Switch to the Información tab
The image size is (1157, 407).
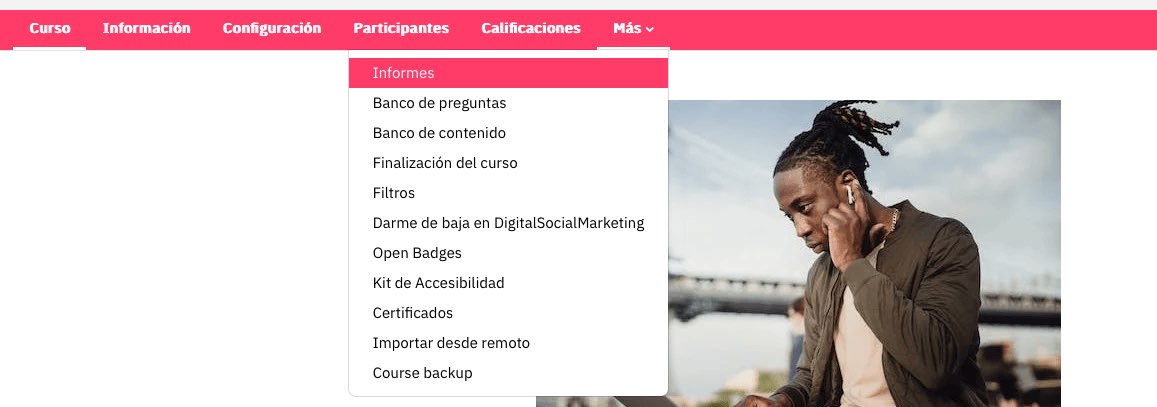tap(147, 29)
